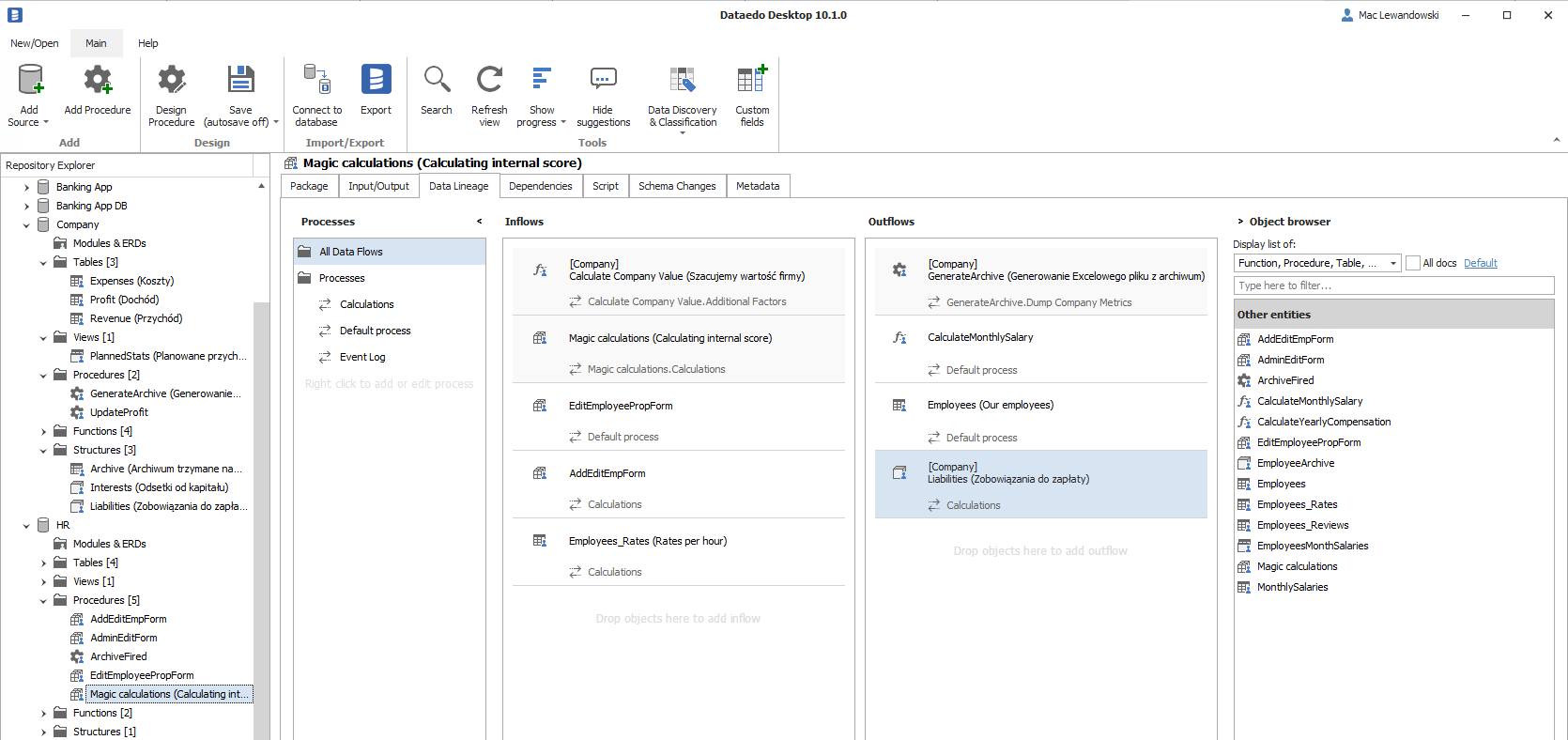Screen dimensions: 1568x740
Task: Click the Connect to database icon
Action: [316, 81]
